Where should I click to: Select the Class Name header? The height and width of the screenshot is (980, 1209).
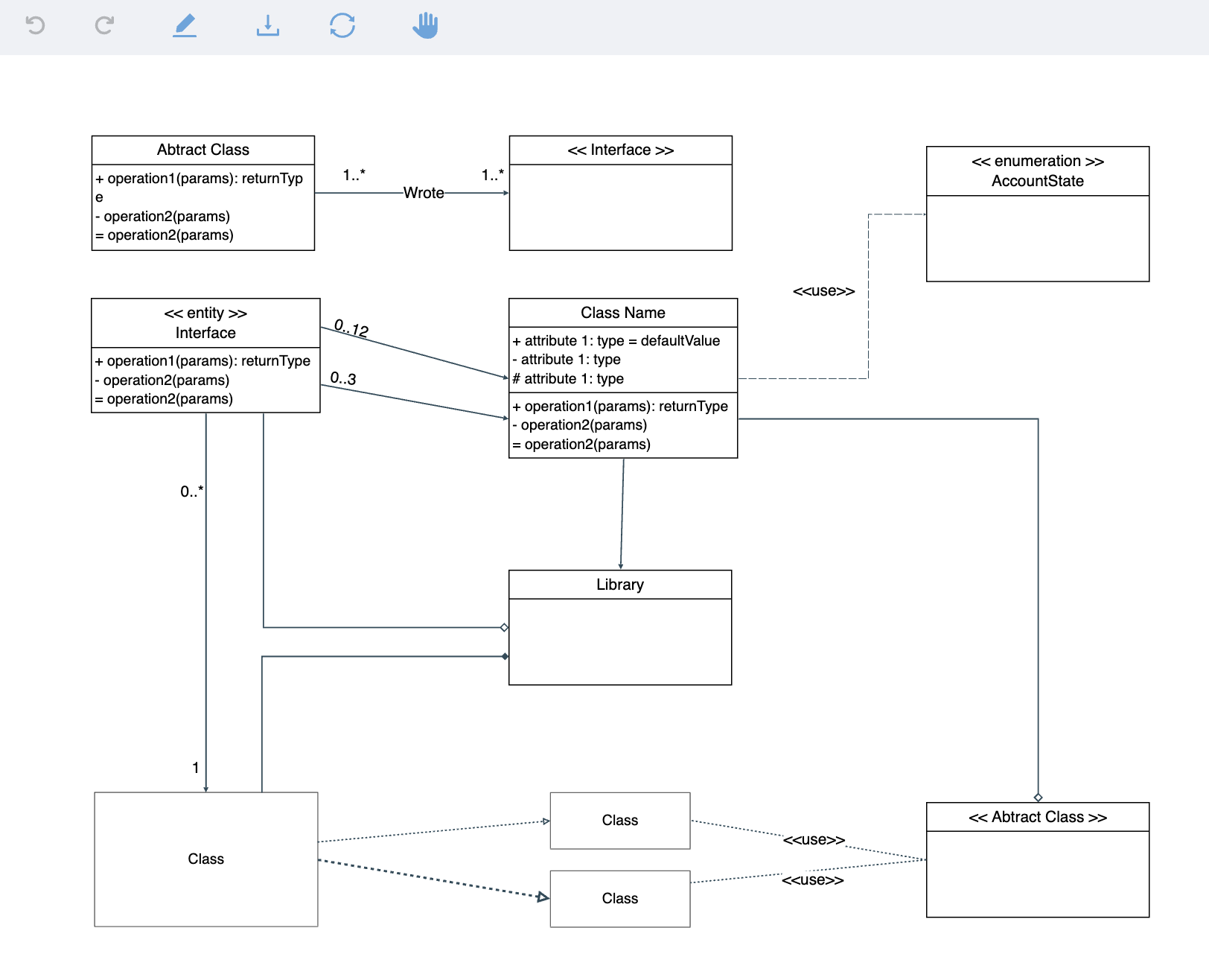(x=622, y=313)
